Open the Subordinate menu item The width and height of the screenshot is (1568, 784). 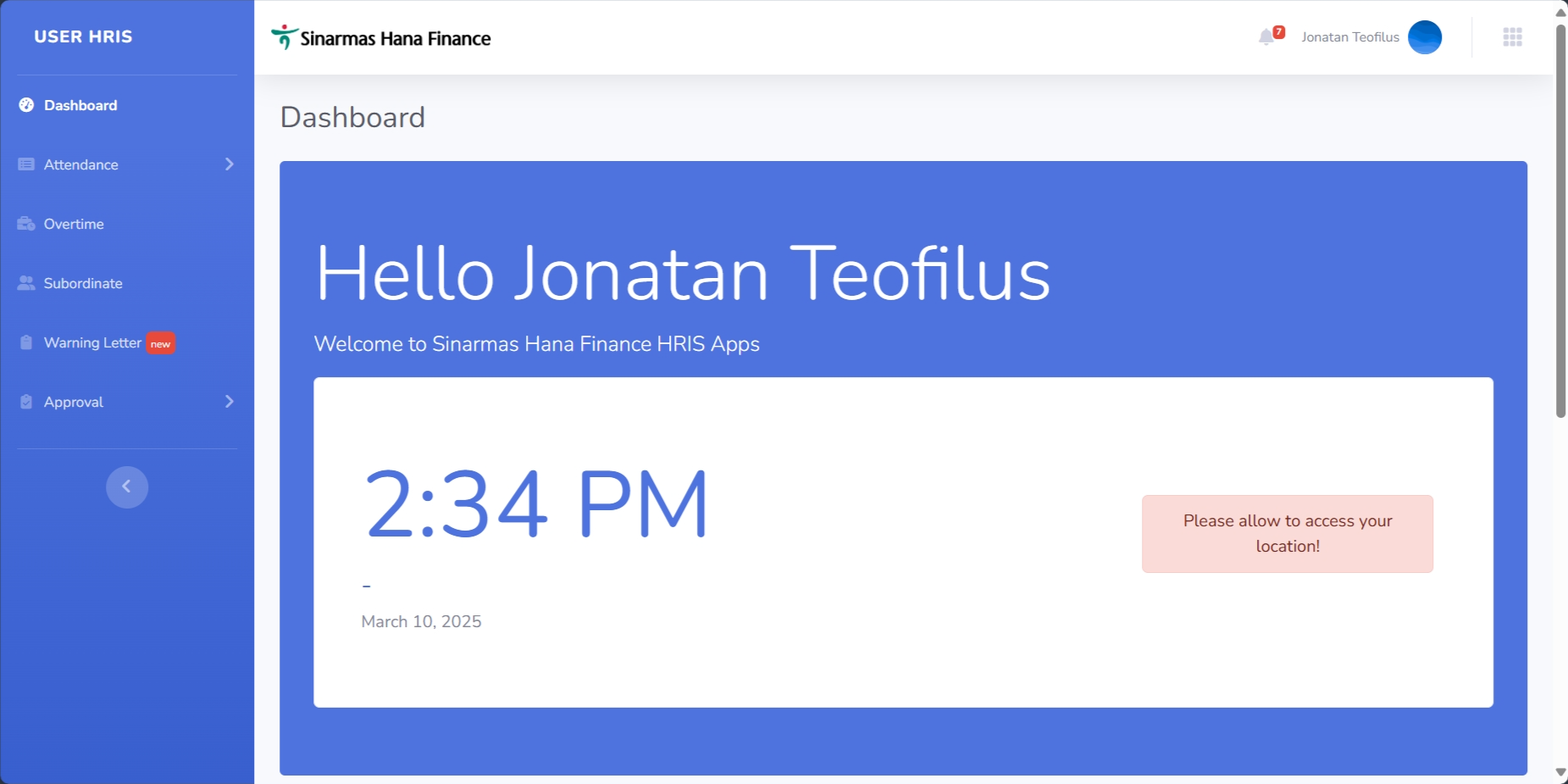[x=83, y=283]
